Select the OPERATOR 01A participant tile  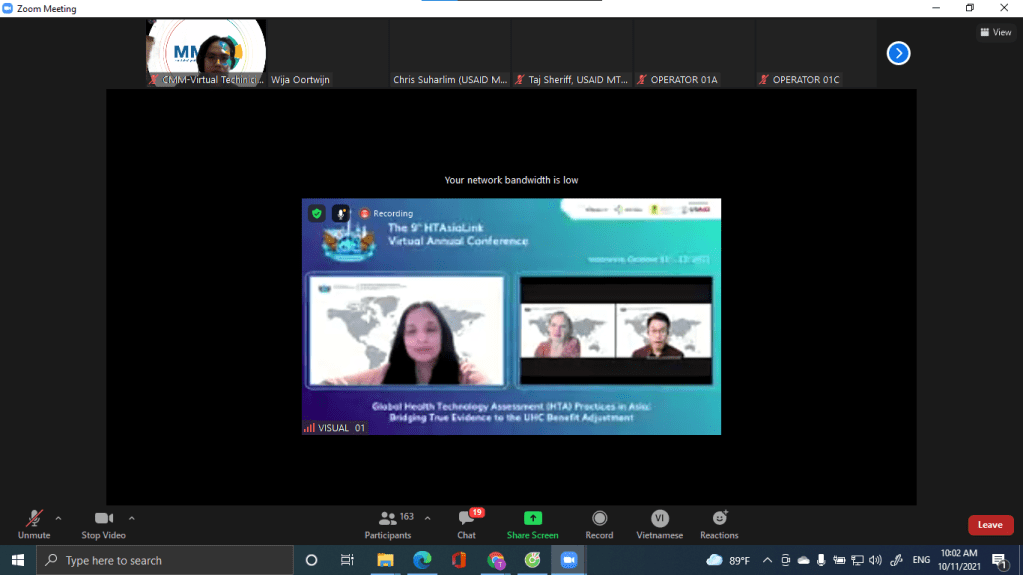[x=693, y=52]
